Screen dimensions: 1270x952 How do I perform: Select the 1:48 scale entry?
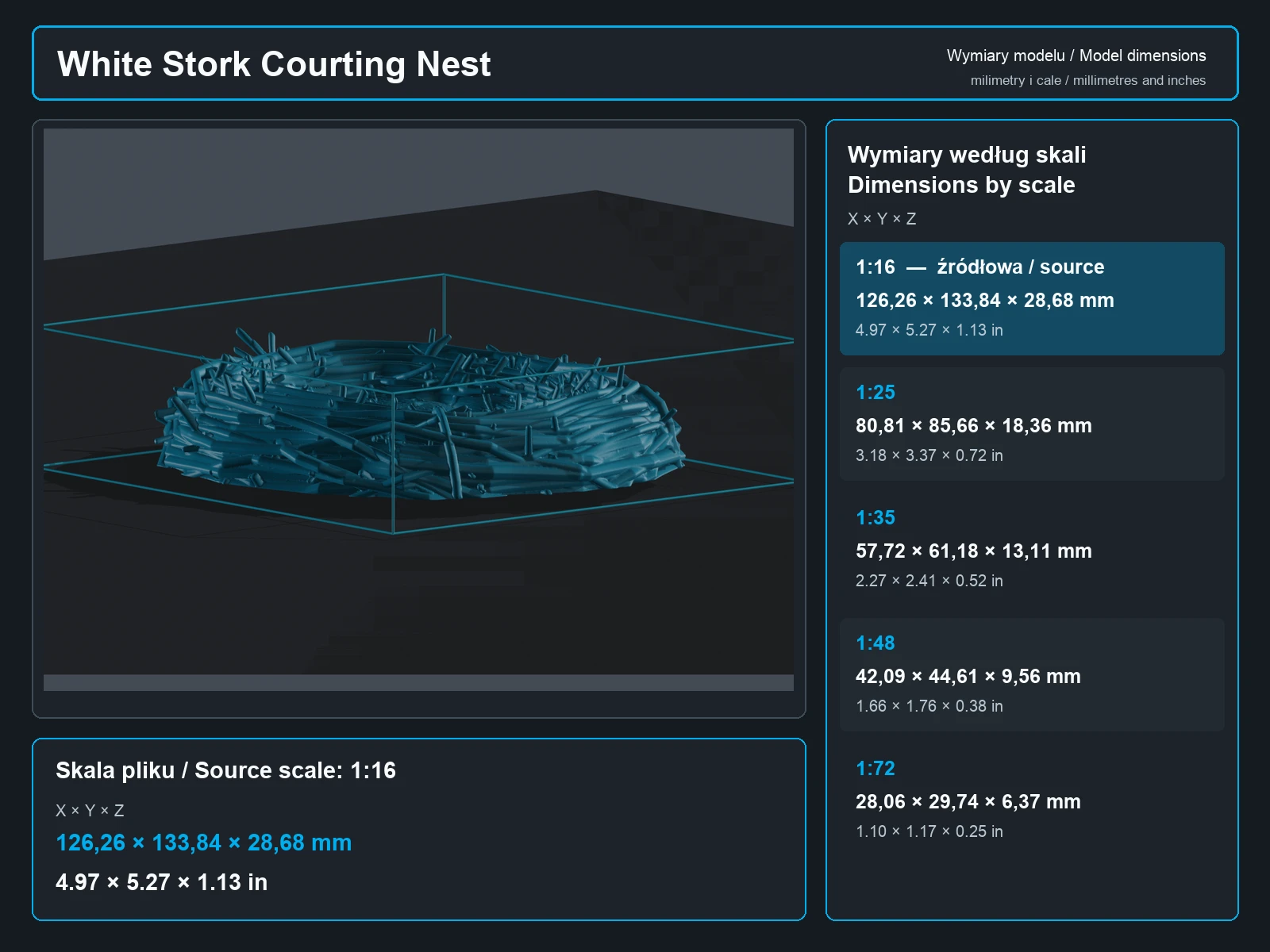coord(1032,674)
